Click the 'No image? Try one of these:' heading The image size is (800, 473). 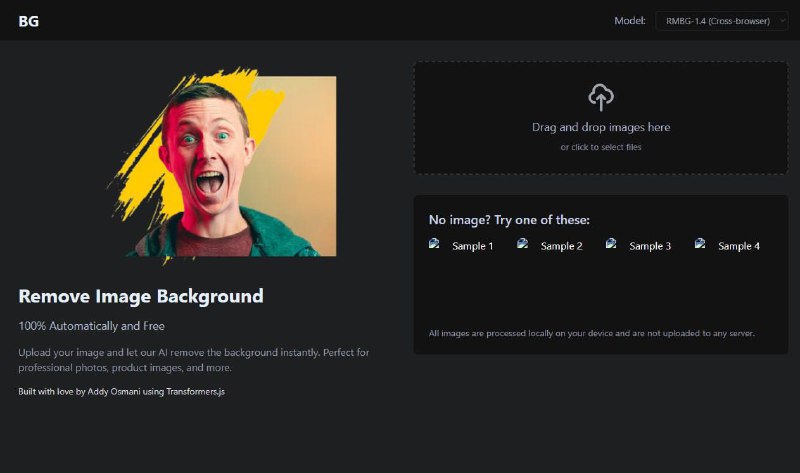click(509, 220)
